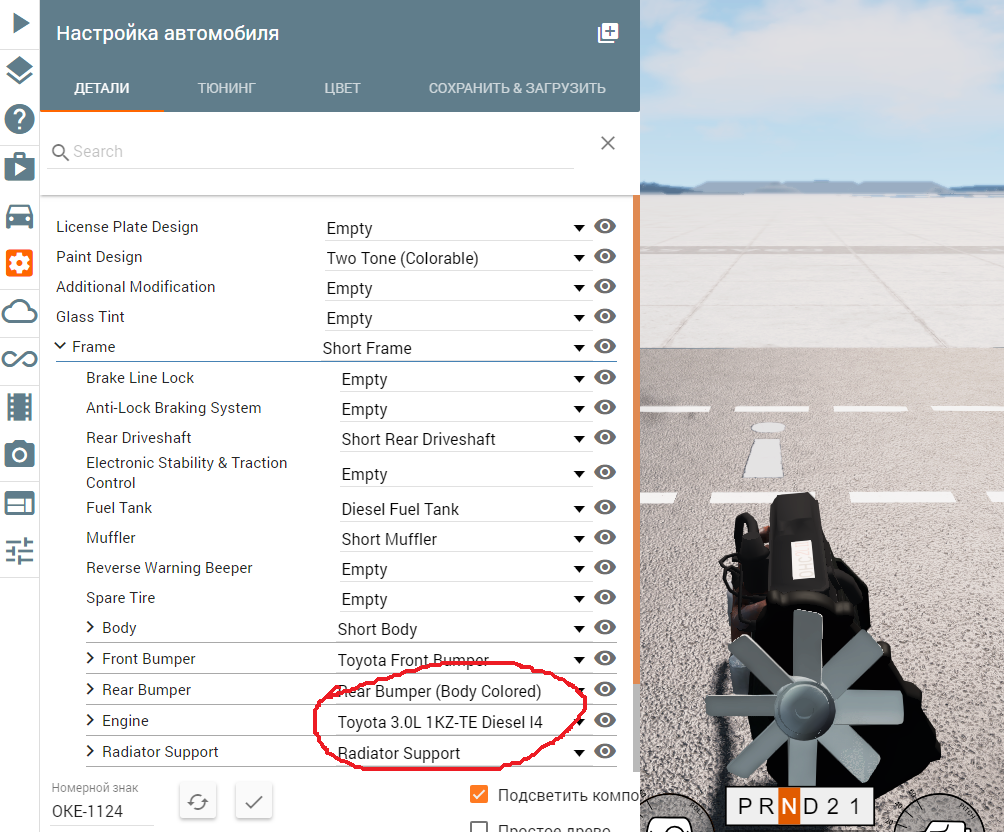Open the car icon in the sidebar
Viewport: 1004px width, 832px height.
click(20, 216)
